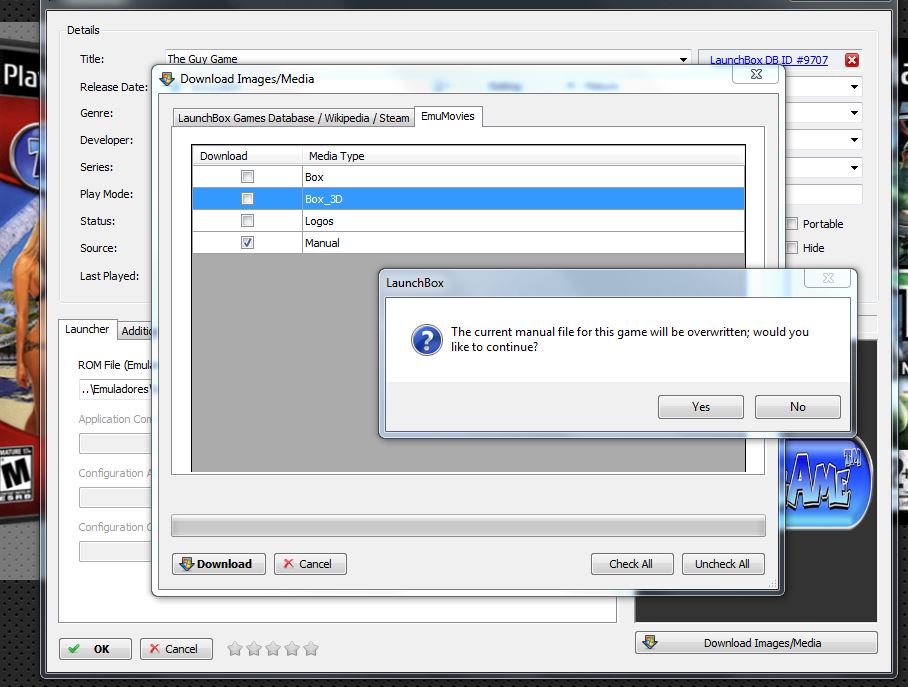Image resolution: width=908 pixels, height=687 pixels.
Task: Click the Check All button
Action: pos(632,564)
